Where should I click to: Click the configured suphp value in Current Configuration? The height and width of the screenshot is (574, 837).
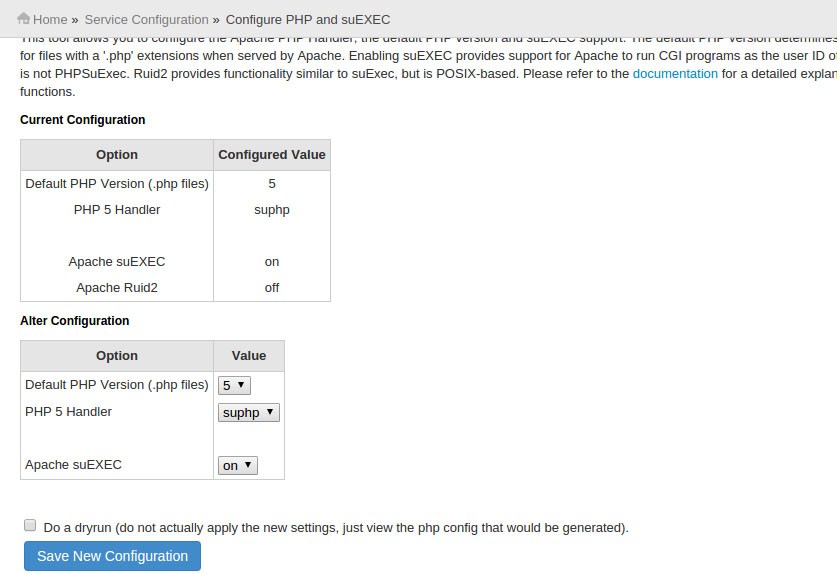[x=272, y=210]
